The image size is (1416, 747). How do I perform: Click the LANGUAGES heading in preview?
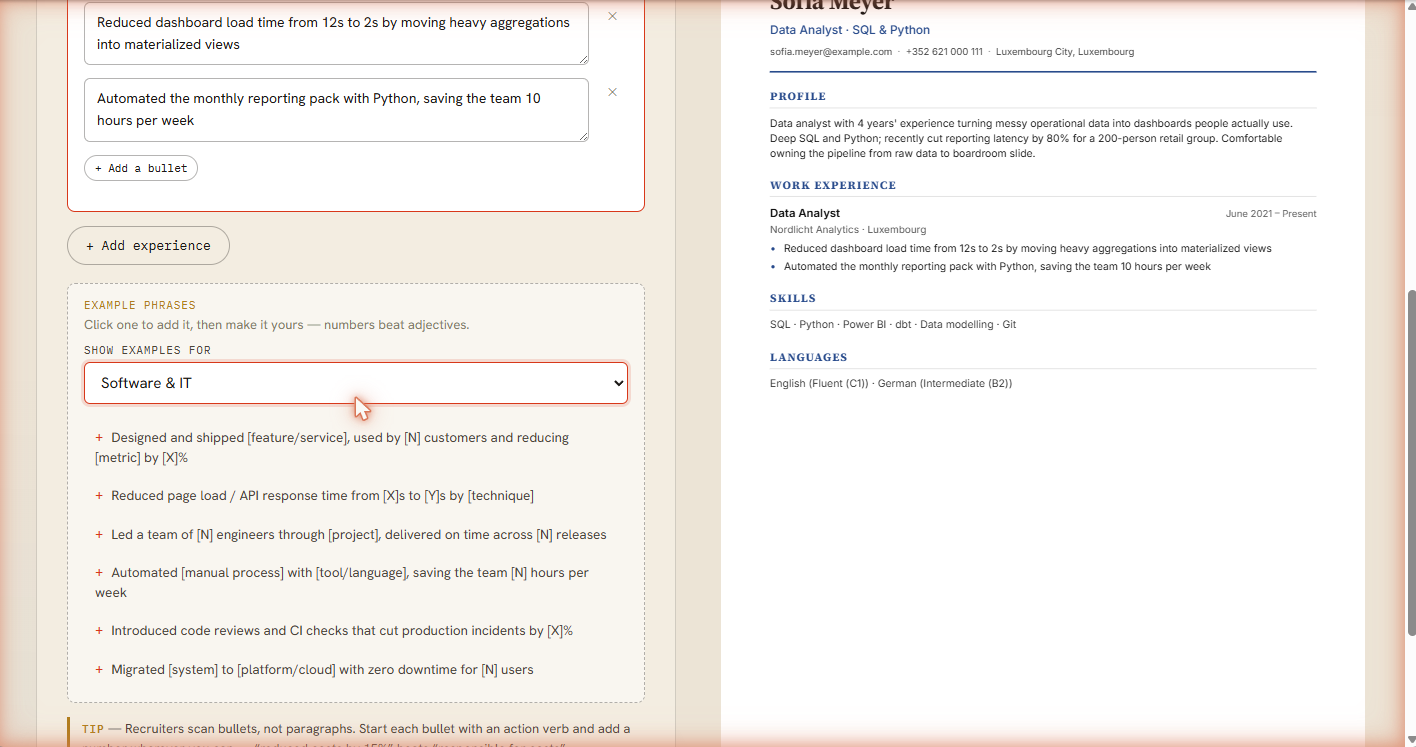point(809,357)
